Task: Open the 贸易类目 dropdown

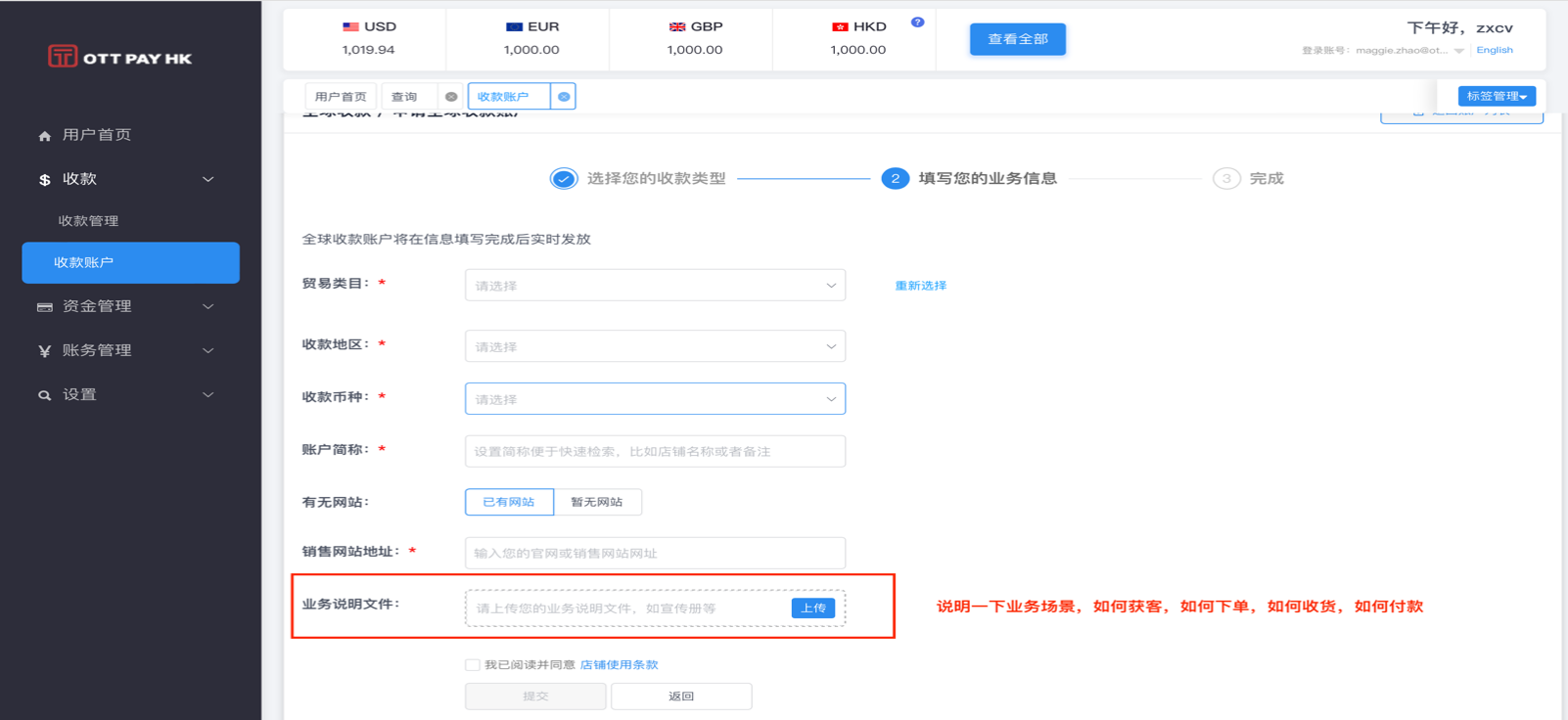Action: click(x=655, y=286)
